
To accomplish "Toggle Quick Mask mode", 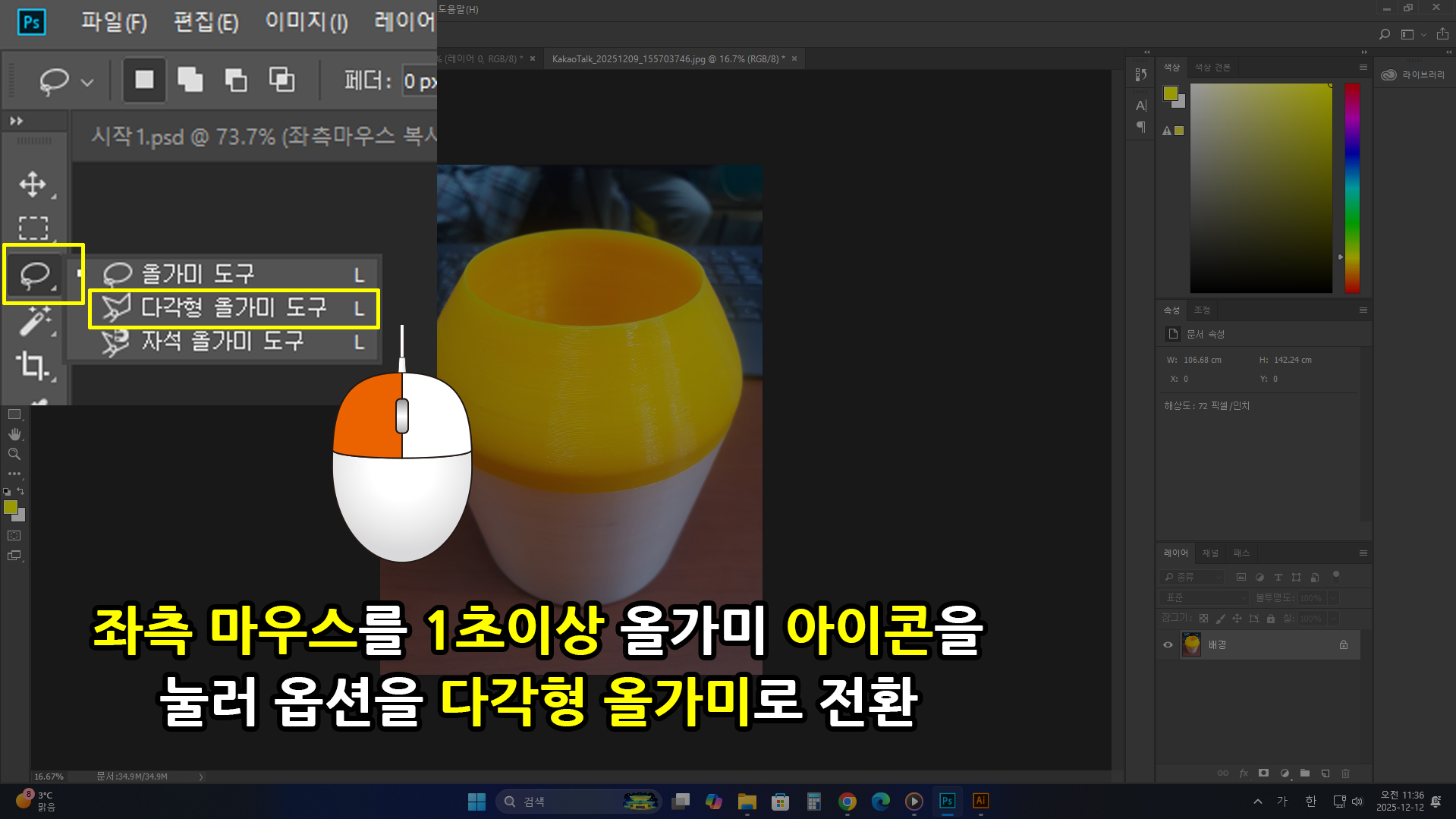I will [x=14, y=535].
